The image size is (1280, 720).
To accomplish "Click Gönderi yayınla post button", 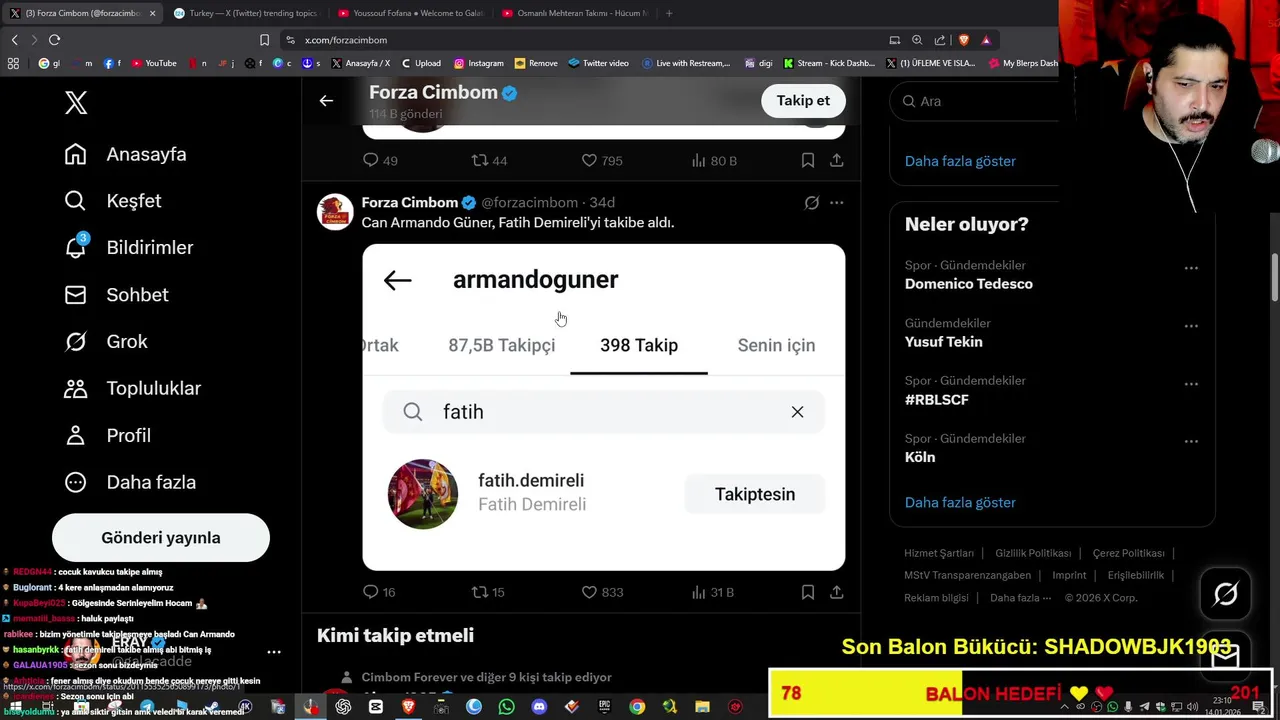I will (x=161, y=538).
